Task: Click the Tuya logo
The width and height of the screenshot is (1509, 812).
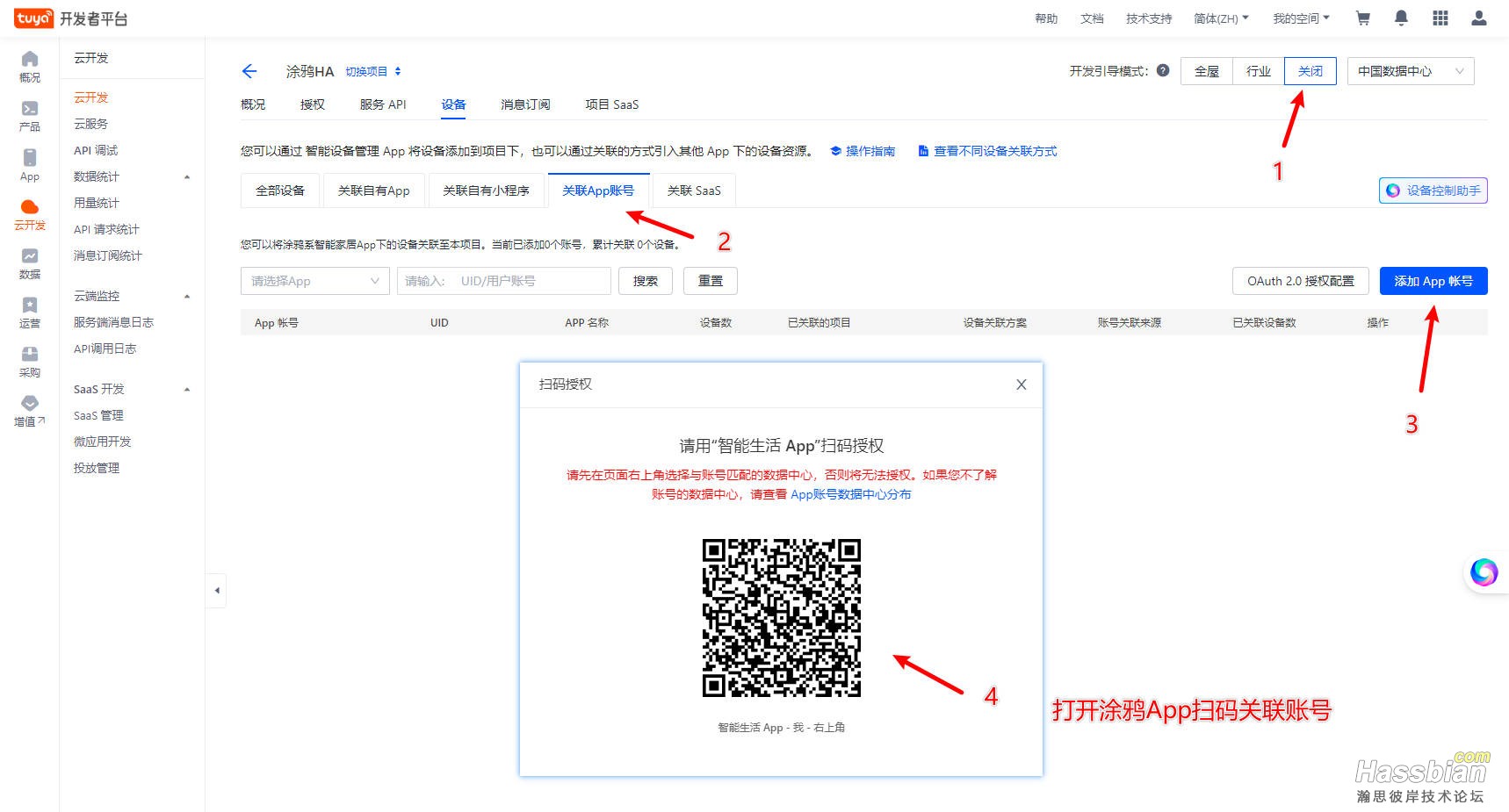Action: coord(33,18)
